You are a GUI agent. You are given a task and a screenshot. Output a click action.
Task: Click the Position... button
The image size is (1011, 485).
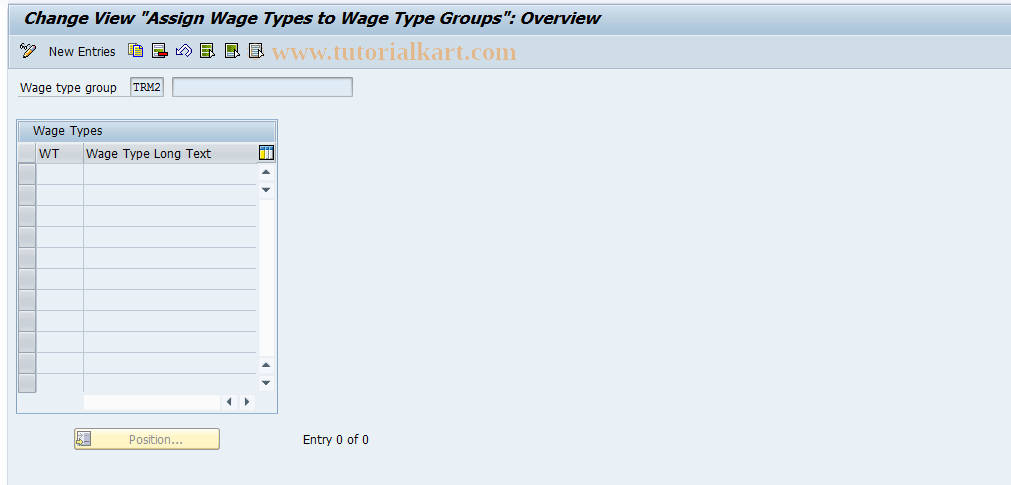[x=147, y=439]
